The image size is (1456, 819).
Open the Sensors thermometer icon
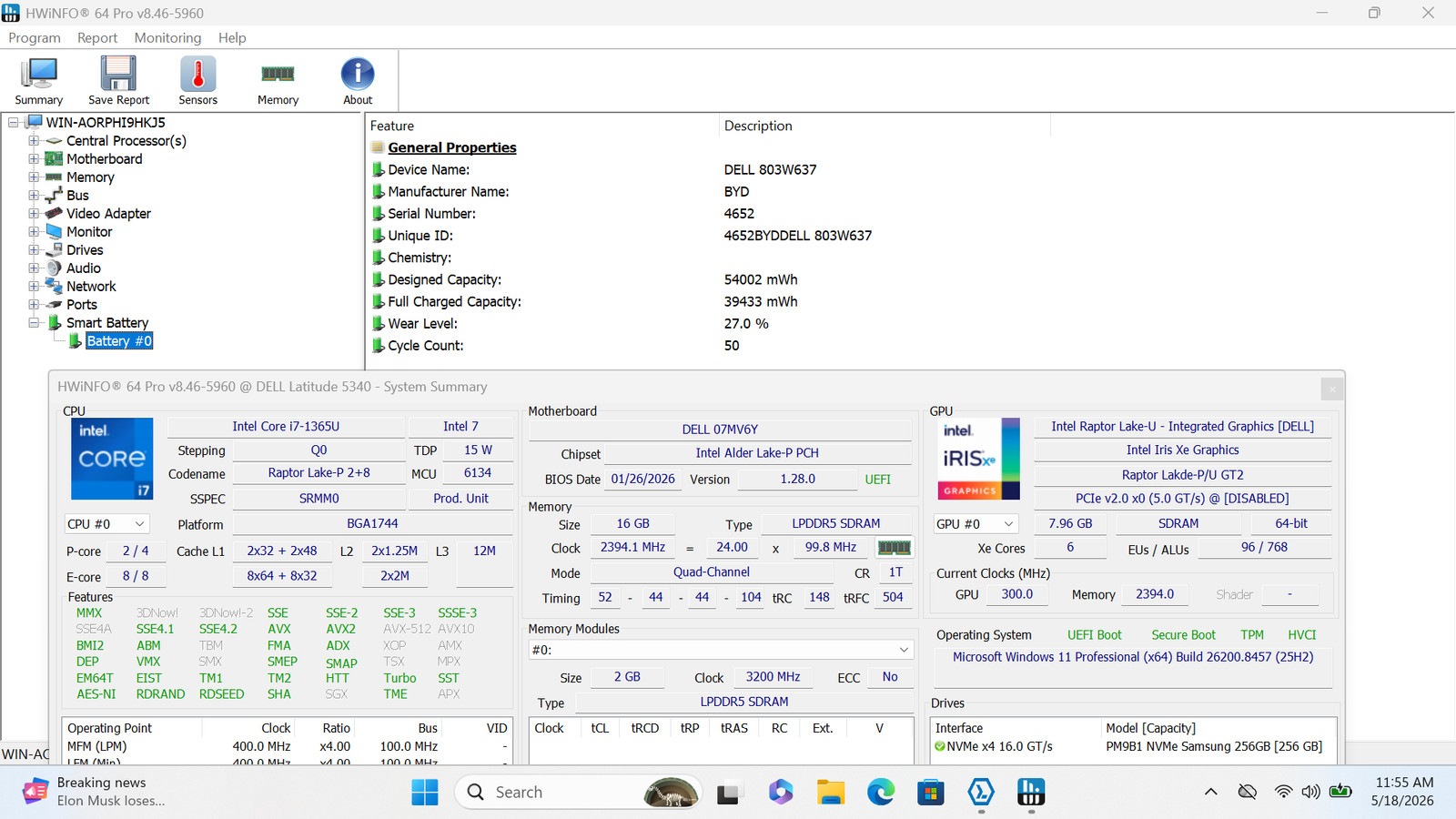click(x=197, y=81)
